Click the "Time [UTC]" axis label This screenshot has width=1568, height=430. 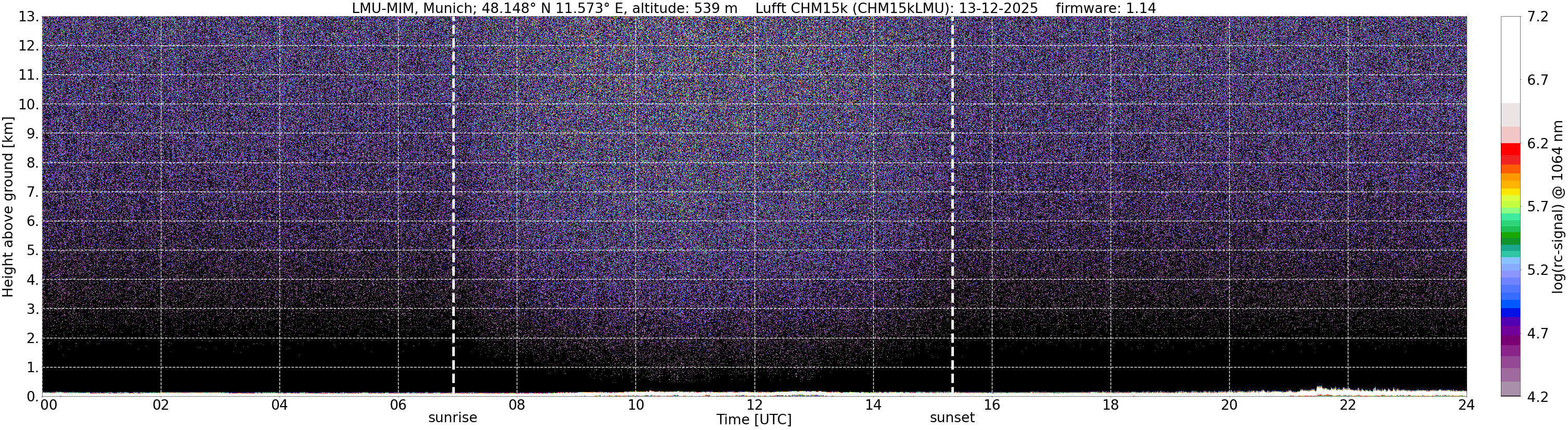[754, 420]
